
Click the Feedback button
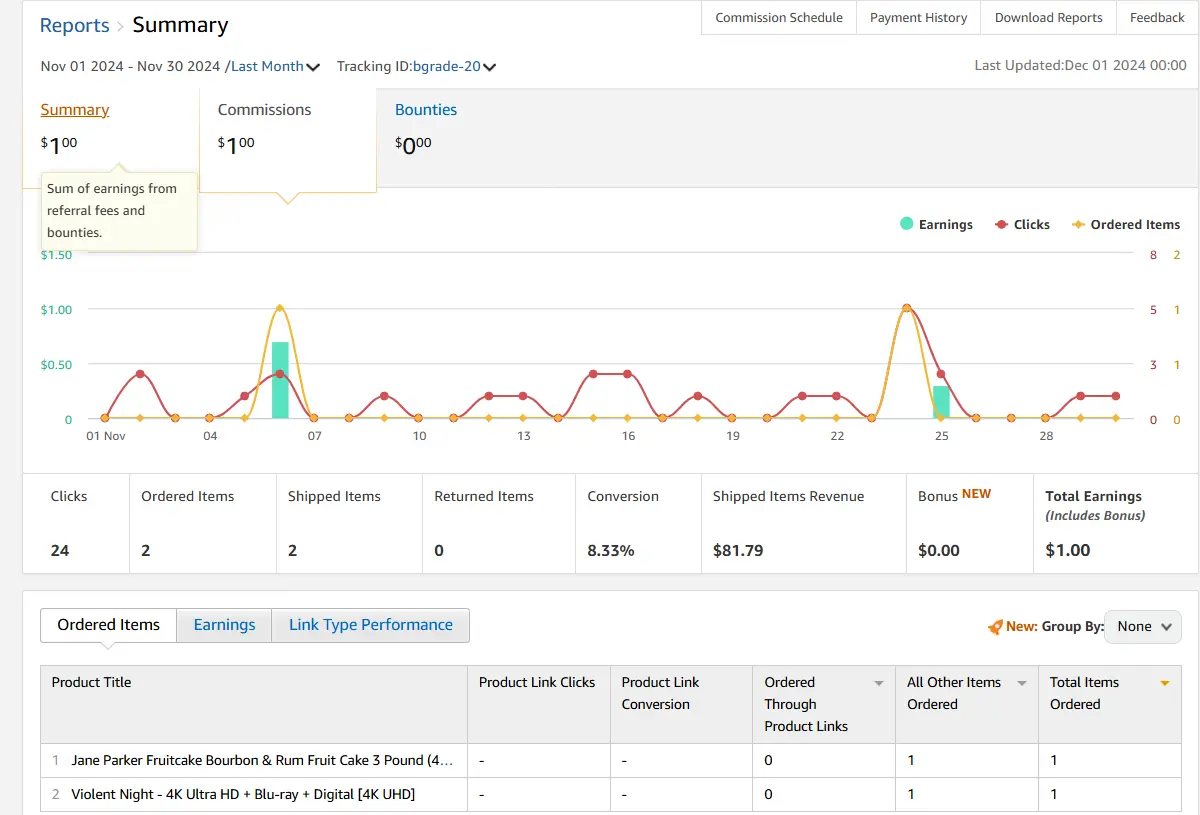click(x=1157, y=18)
